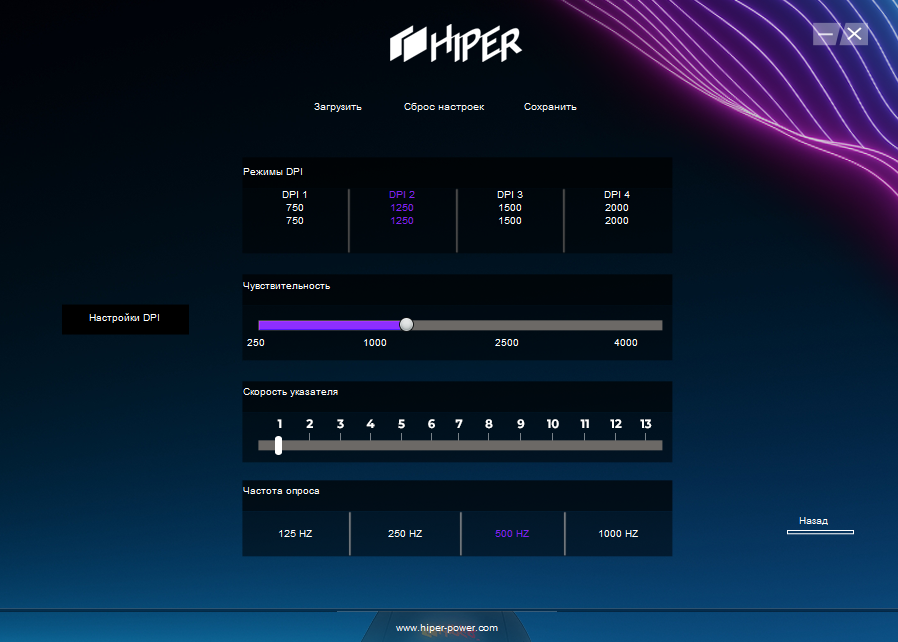Click the 4000 mark on the sensitivity slider
The image size is (898, 642).
[x=625, y=342]
